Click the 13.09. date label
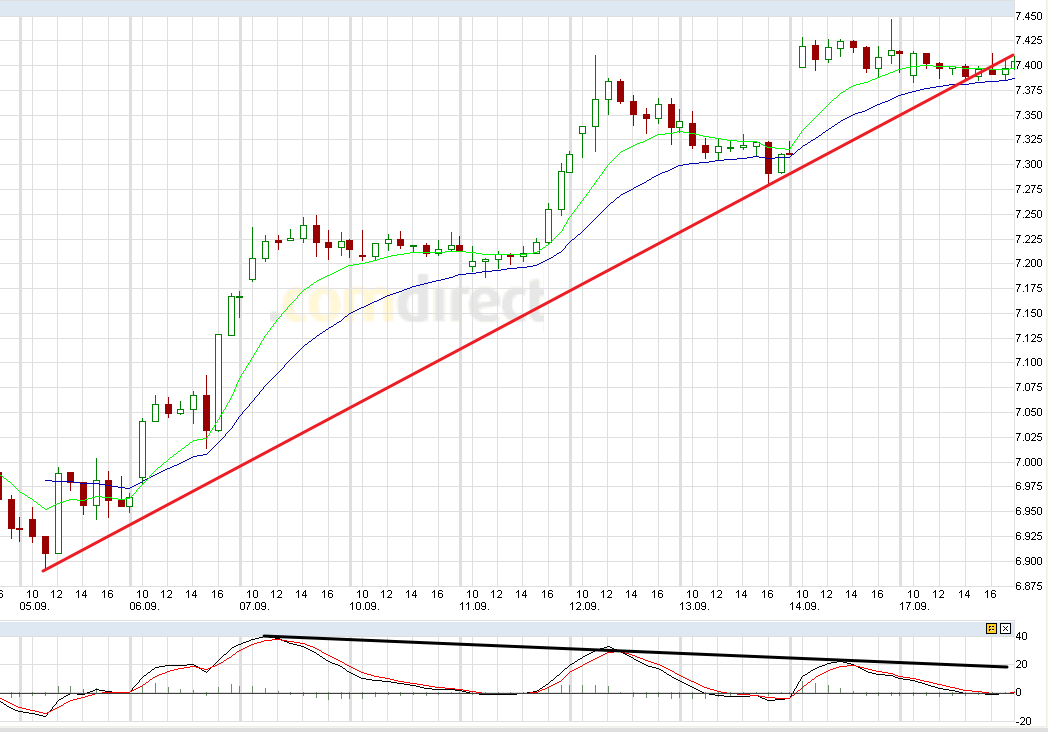The height and width of the screenshot is (732, 1048). click(x=694, y=606)
